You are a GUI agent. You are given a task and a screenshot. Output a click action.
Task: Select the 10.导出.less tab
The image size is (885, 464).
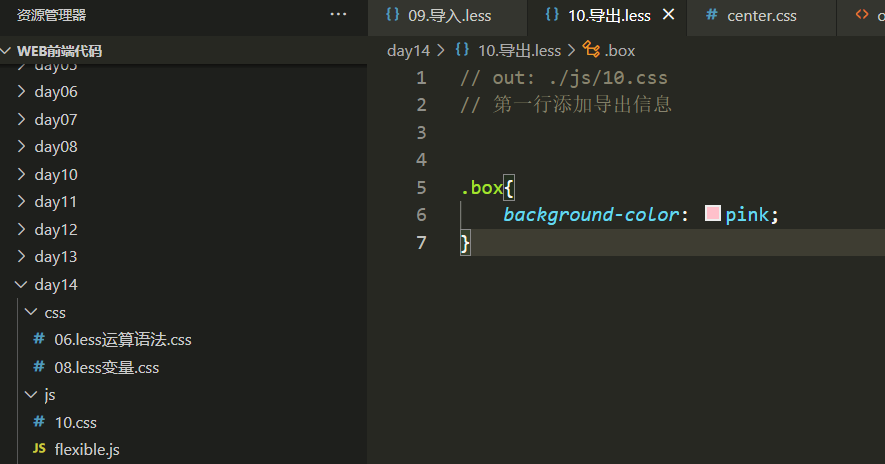[609, 16]
